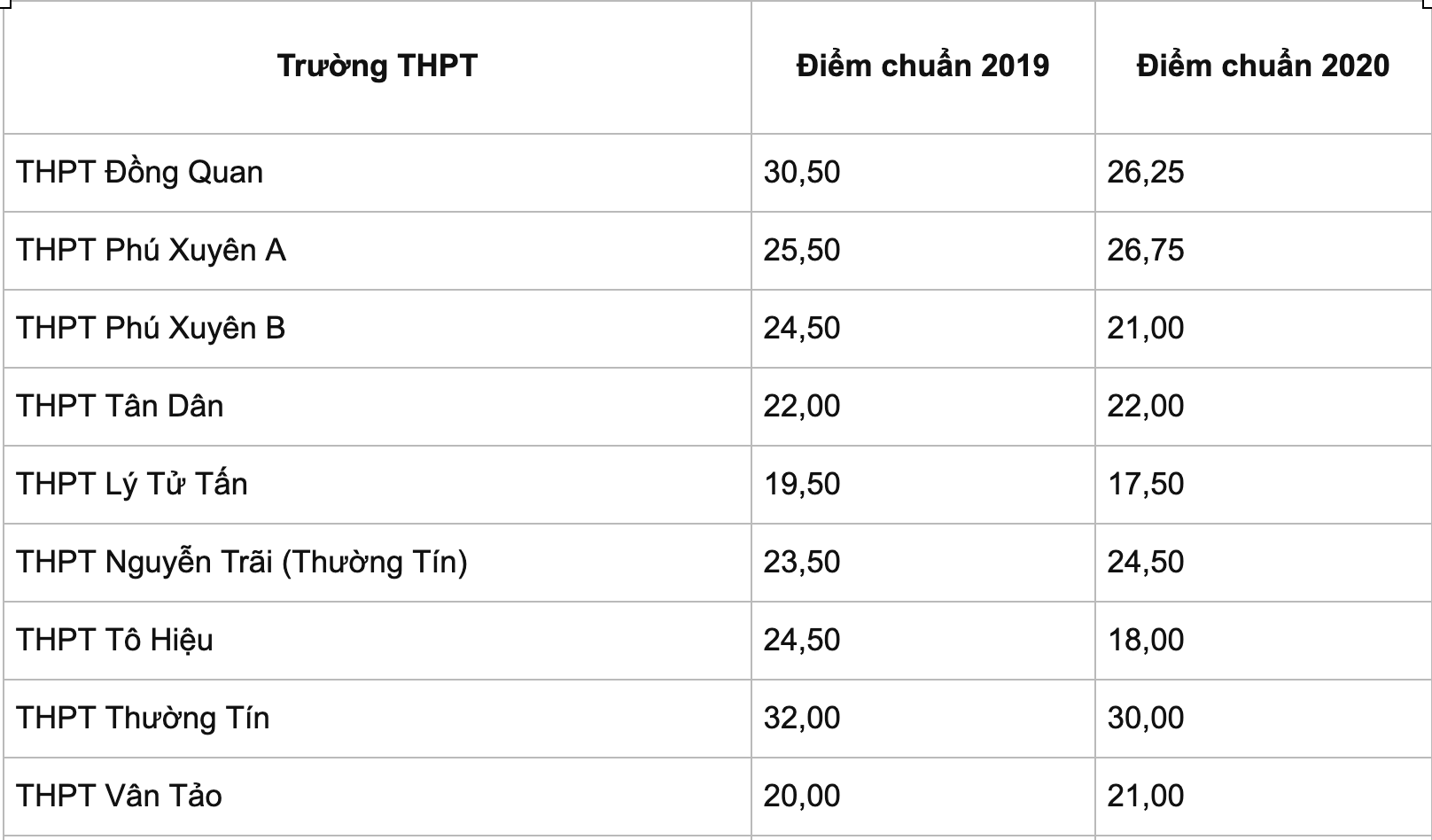This screenshot has height=840, width=1432.
Task: Select Phú Xuyên A's 2020 score 26,75
Action: [x=1145, y=250]
